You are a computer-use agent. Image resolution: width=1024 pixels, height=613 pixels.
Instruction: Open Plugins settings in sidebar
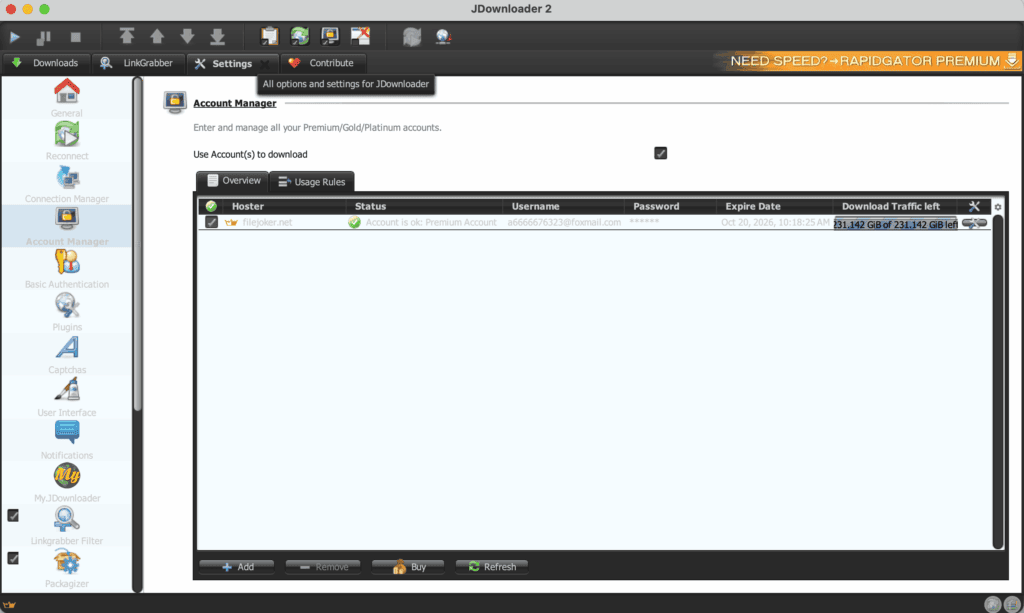[67, 312]
